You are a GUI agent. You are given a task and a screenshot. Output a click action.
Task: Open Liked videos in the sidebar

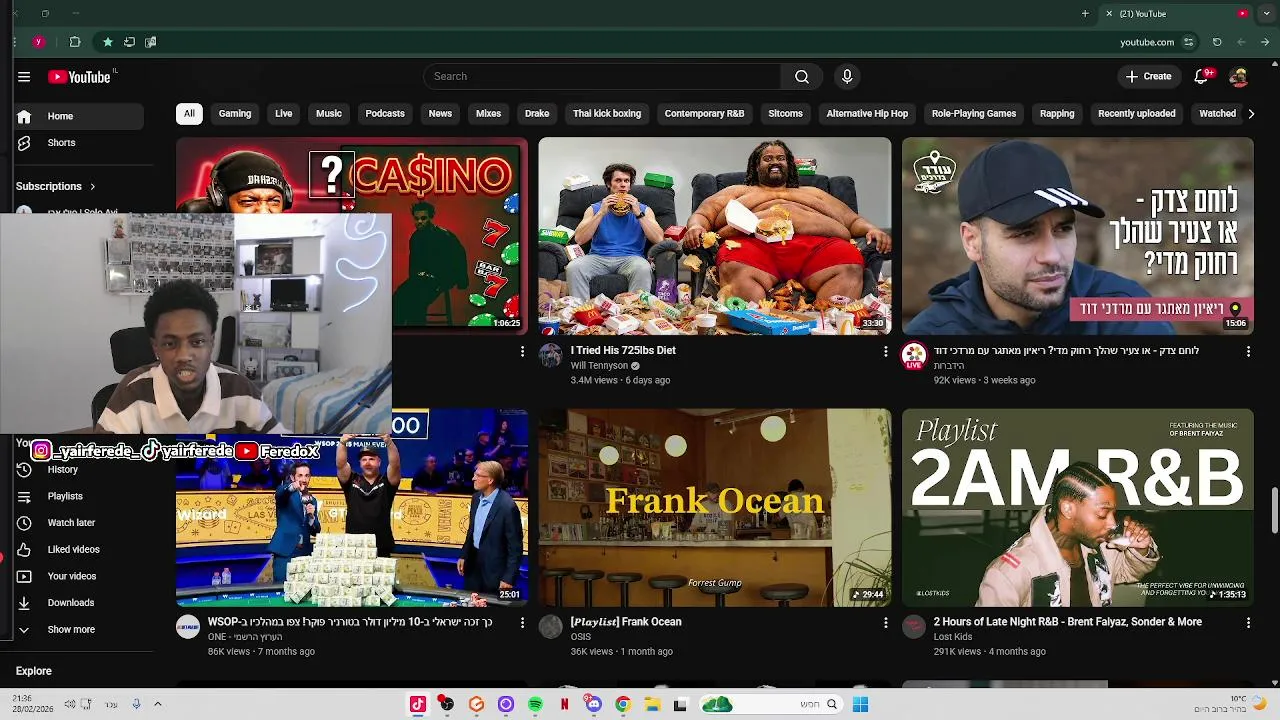(x=78, y=549)
